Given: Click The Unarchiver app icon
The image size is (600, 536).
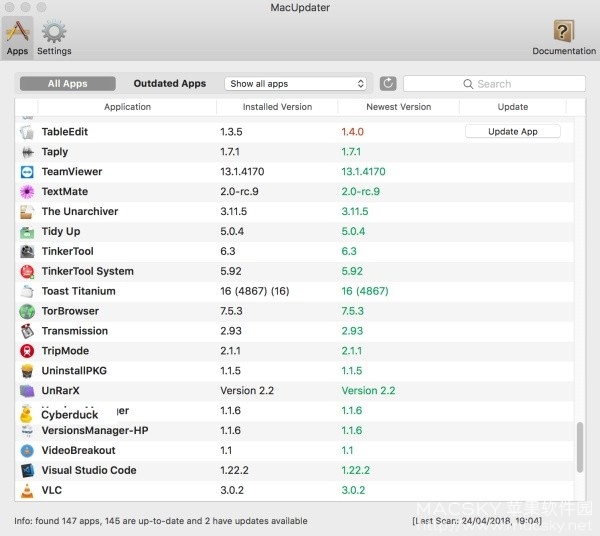Looking at the screenshot, I should click(x=27, y=212).
